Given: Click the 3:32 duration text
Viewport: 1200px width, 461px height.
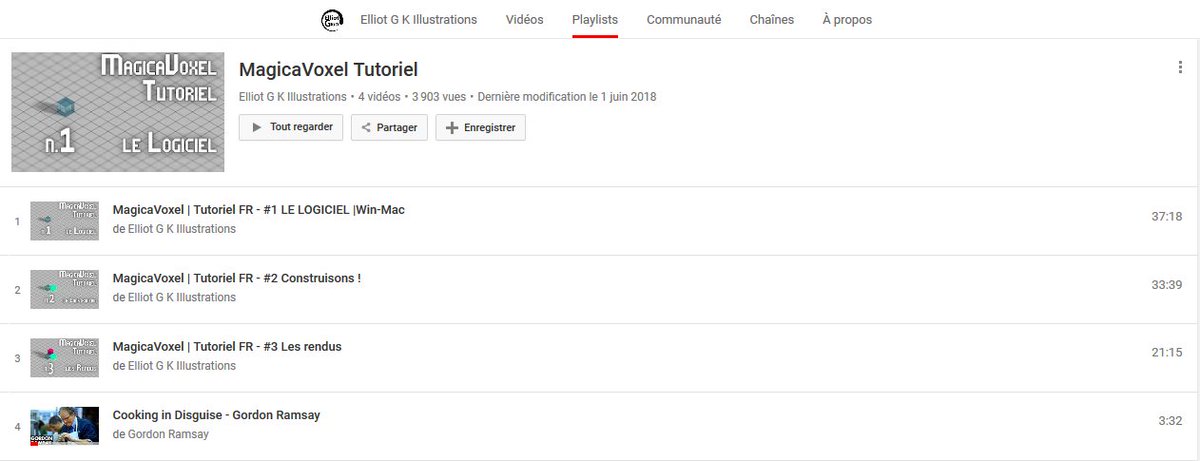Looking at the screenshot, I should click(1170, 421).
